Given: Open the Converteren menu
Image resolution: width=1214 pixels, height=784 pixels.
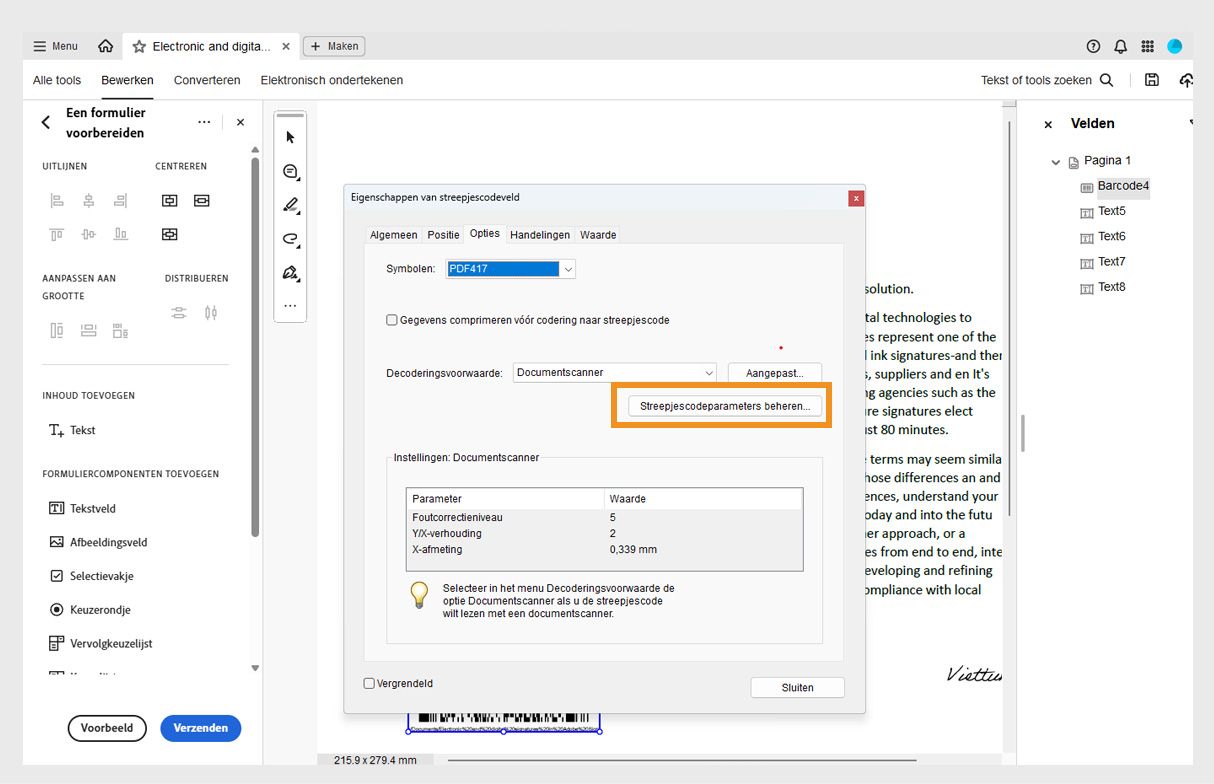Looking at the screenshot, I should coord(207,80).
